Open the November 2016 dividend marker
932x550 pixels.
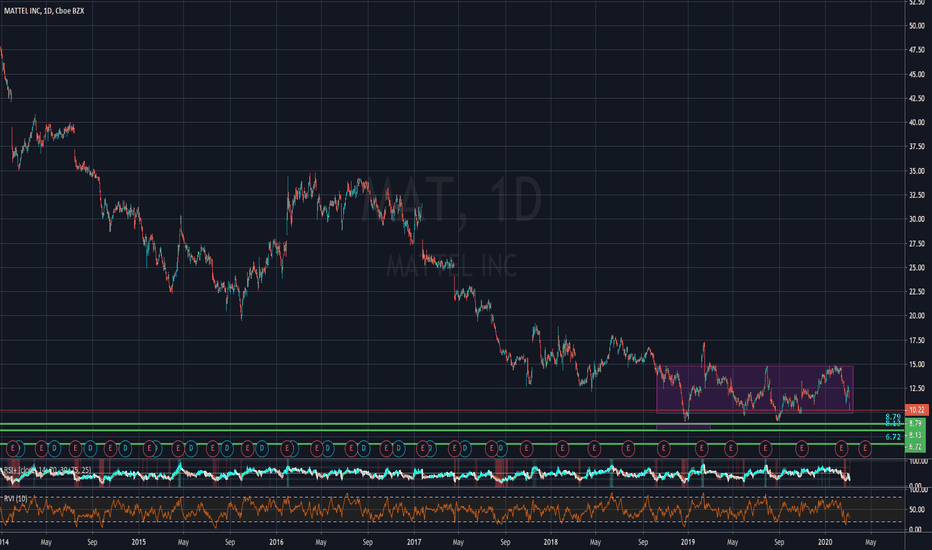398,448
